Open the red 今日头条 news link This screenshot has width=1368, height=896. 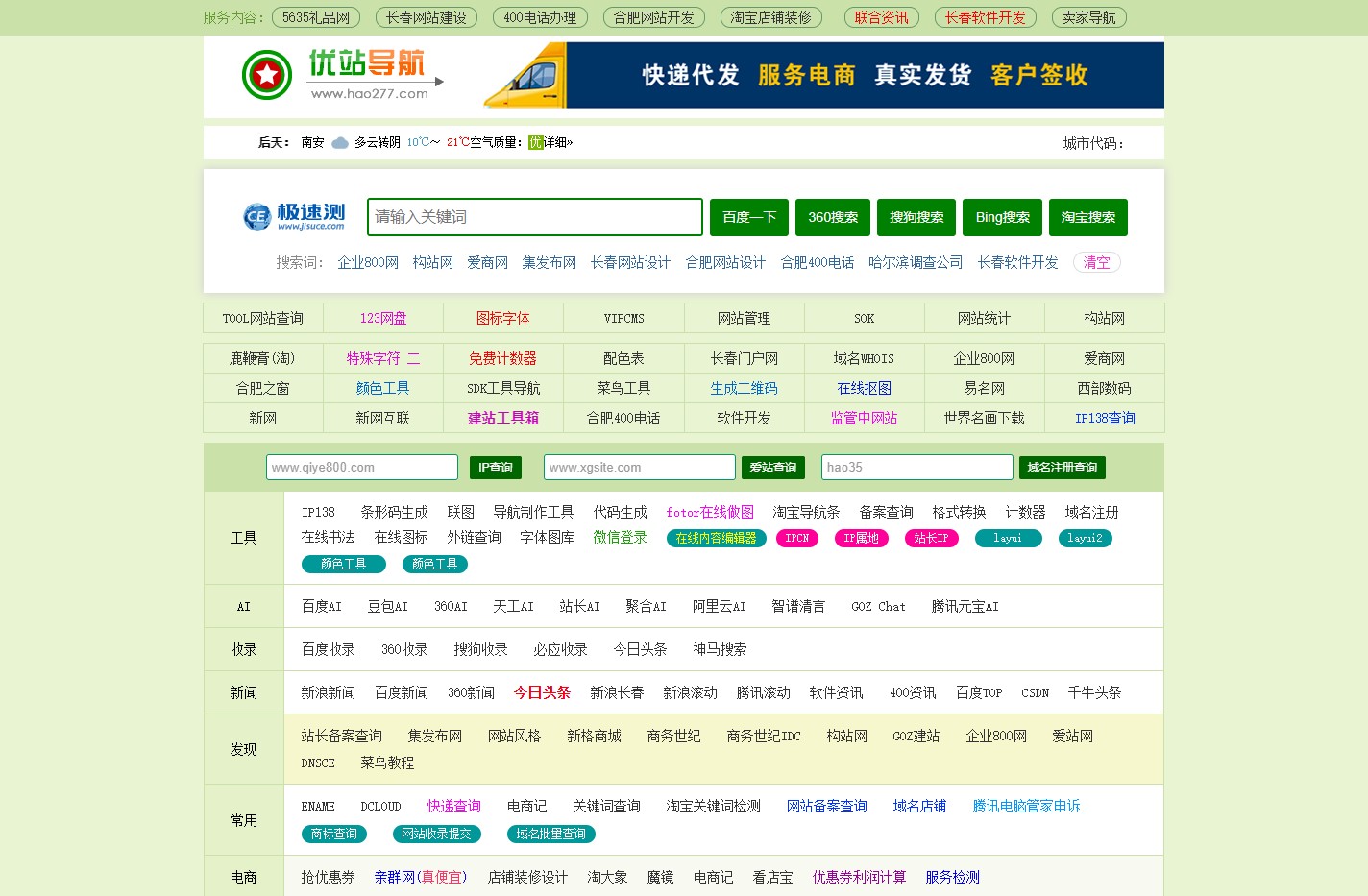coord(542,692)
